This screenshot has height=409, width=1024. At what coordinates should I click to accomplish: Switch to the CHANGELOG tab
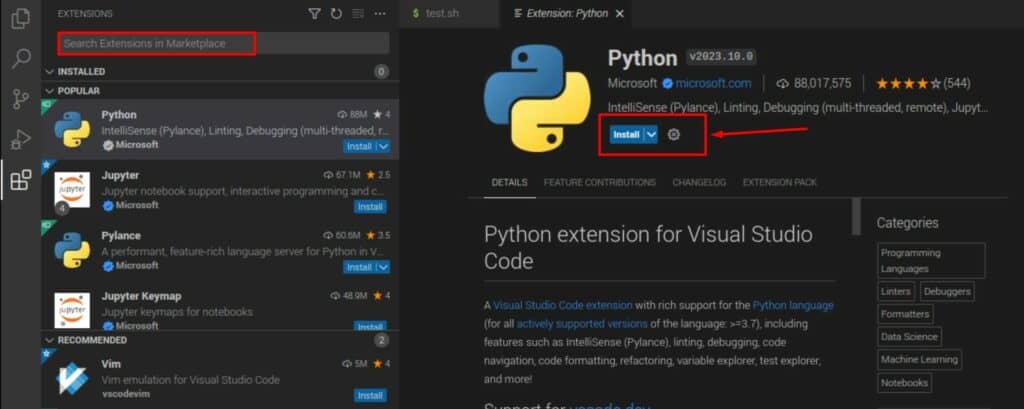pos(699,182)
